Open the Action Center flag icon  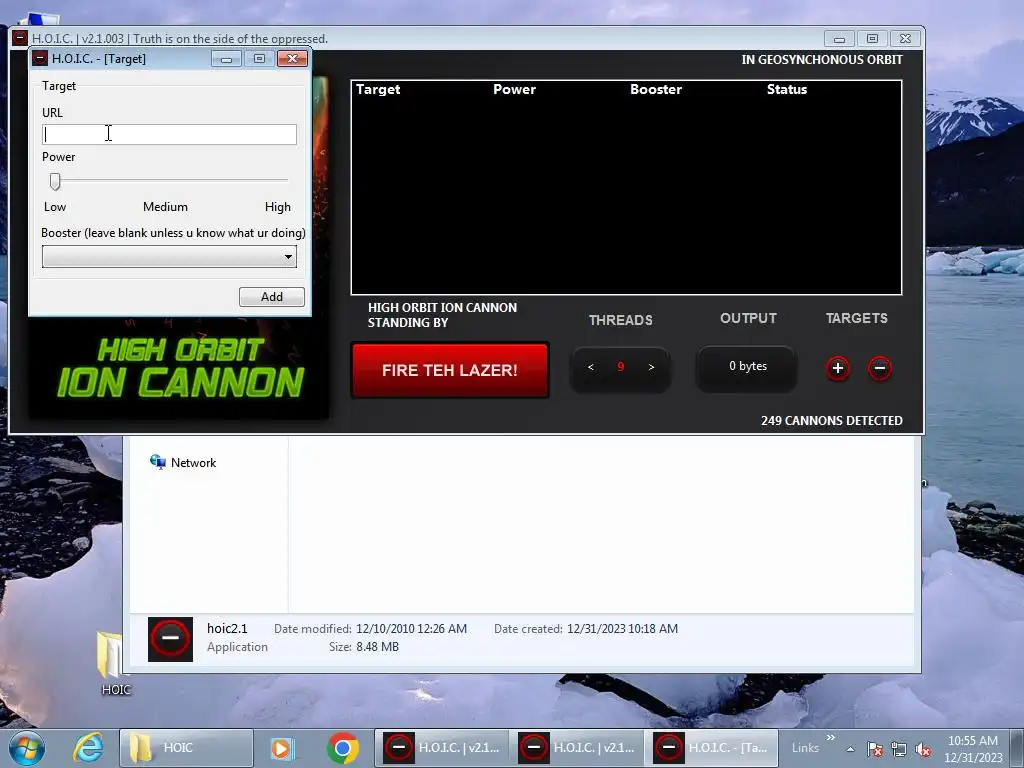875,749
